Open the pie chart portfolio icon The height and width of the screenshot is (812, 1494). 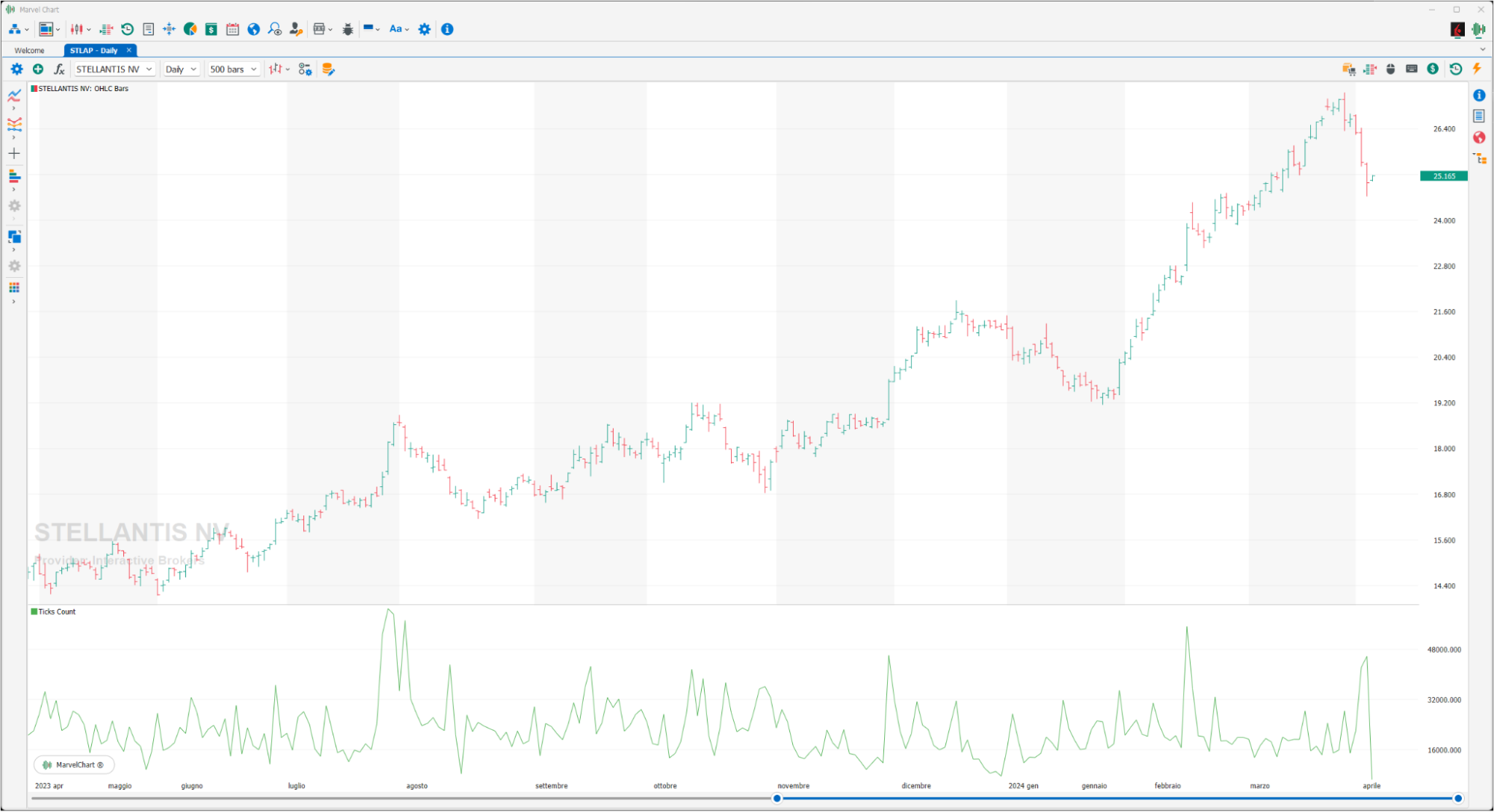pyautogui.click(x=191, y=29)
